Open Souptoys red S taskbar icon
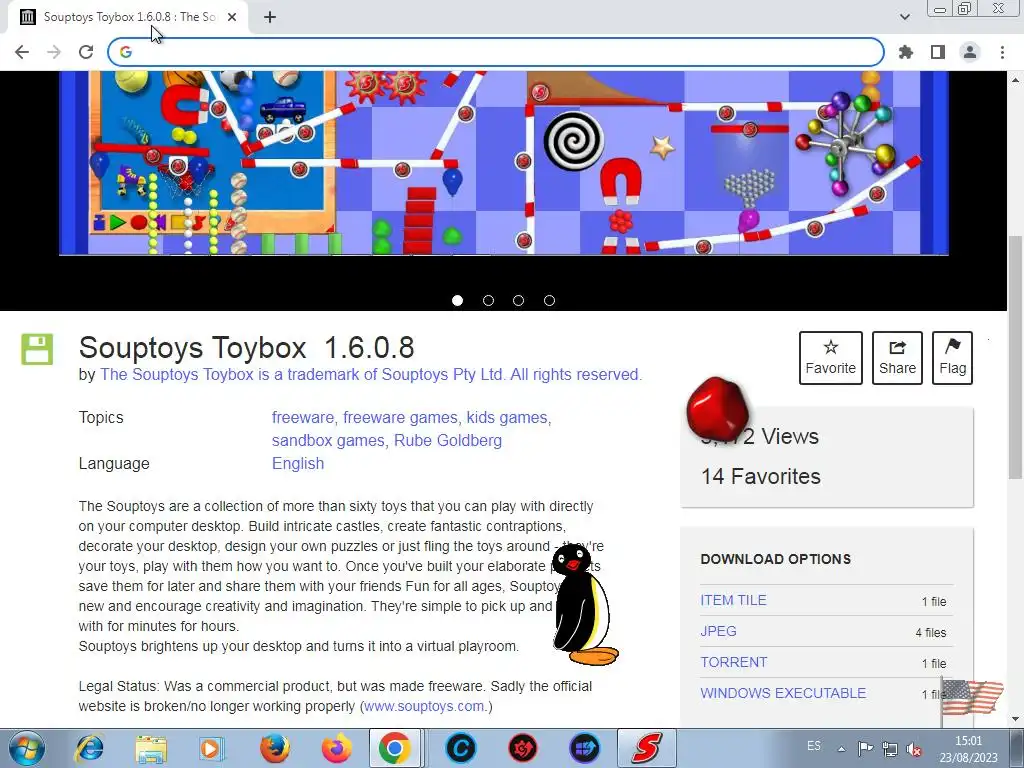The height and width of the screenshot is (768, 1024). 646,748
